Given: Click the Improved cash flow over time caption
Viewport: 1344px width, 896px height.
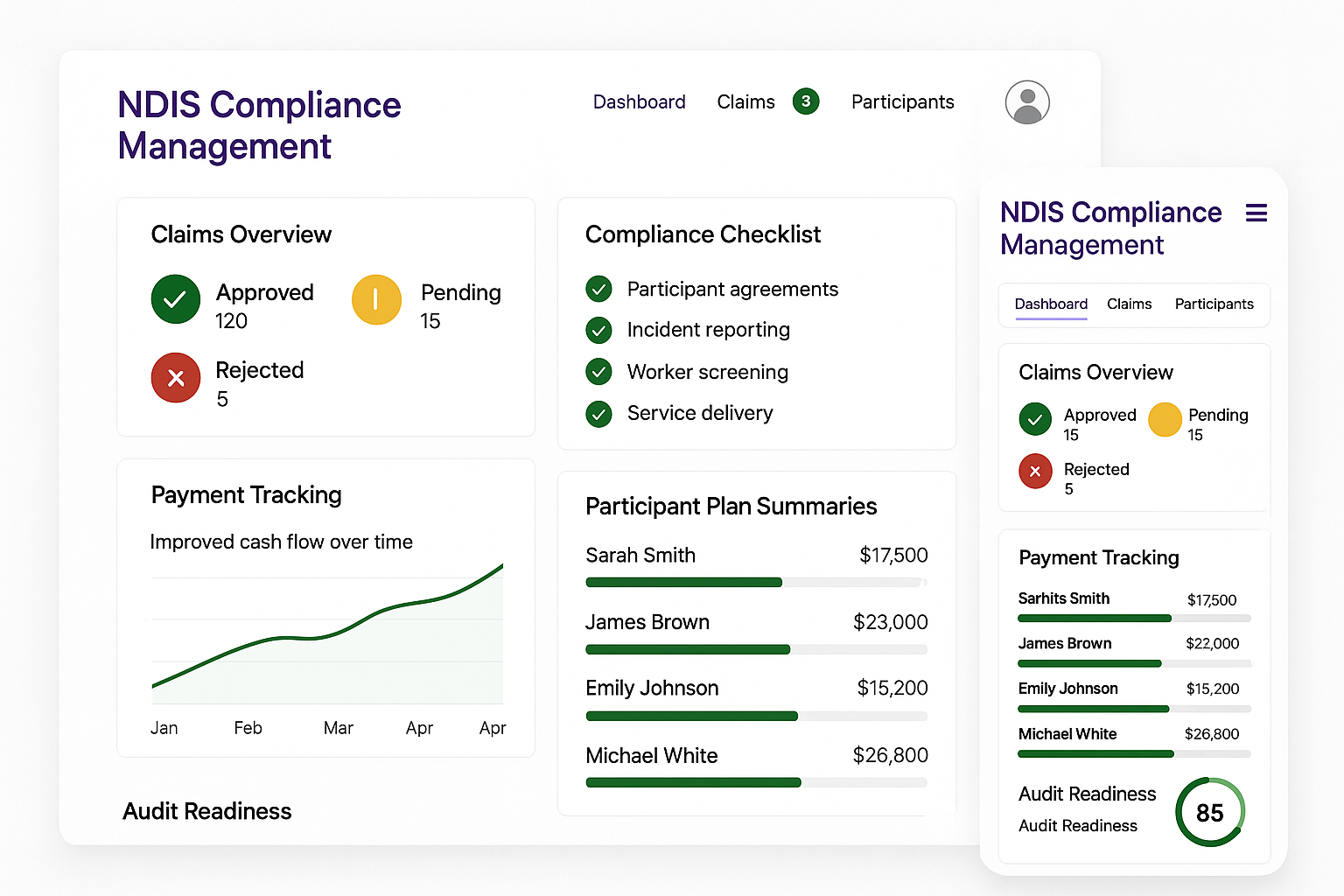Looking at the screenshot, I should (x=281, y=542).
